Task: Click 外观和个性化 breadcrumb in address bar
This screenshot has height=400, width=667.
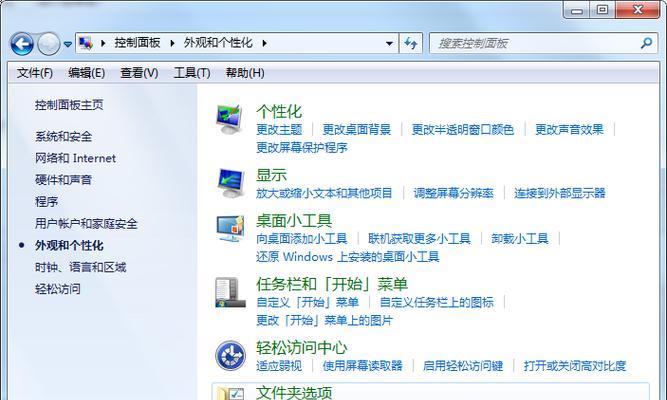Action: [x=218, y=43]
